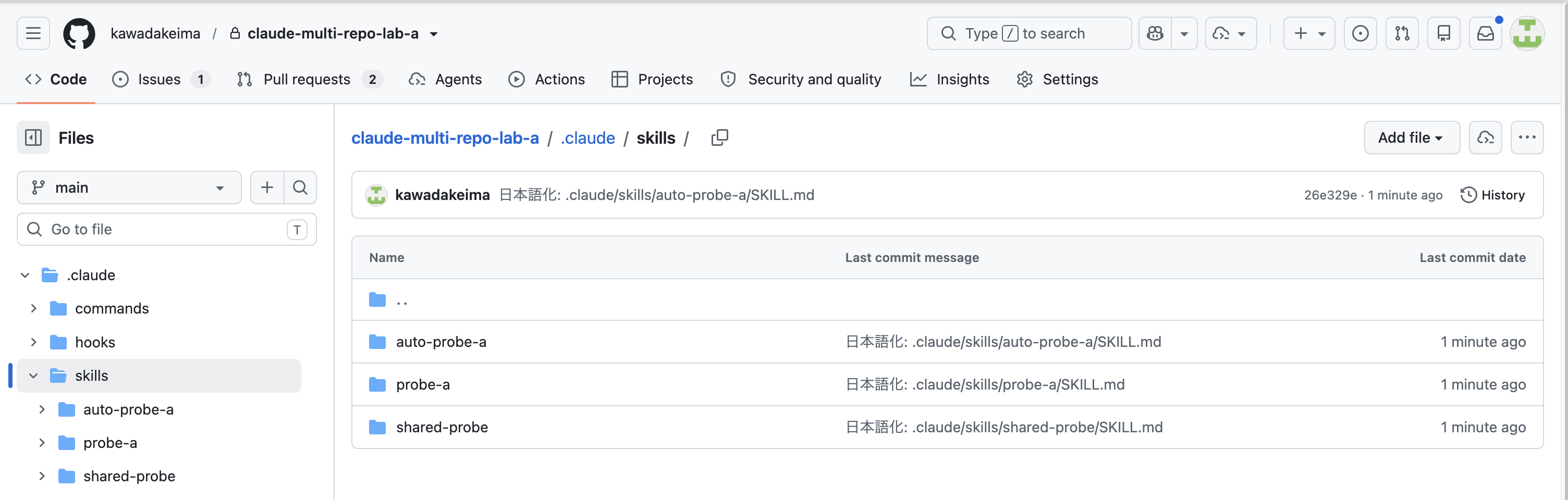Open the Copilot dropdown arrow in header
This screenshot has height=500, width=1568.
pyautogui.click(x=1184, y=33)
